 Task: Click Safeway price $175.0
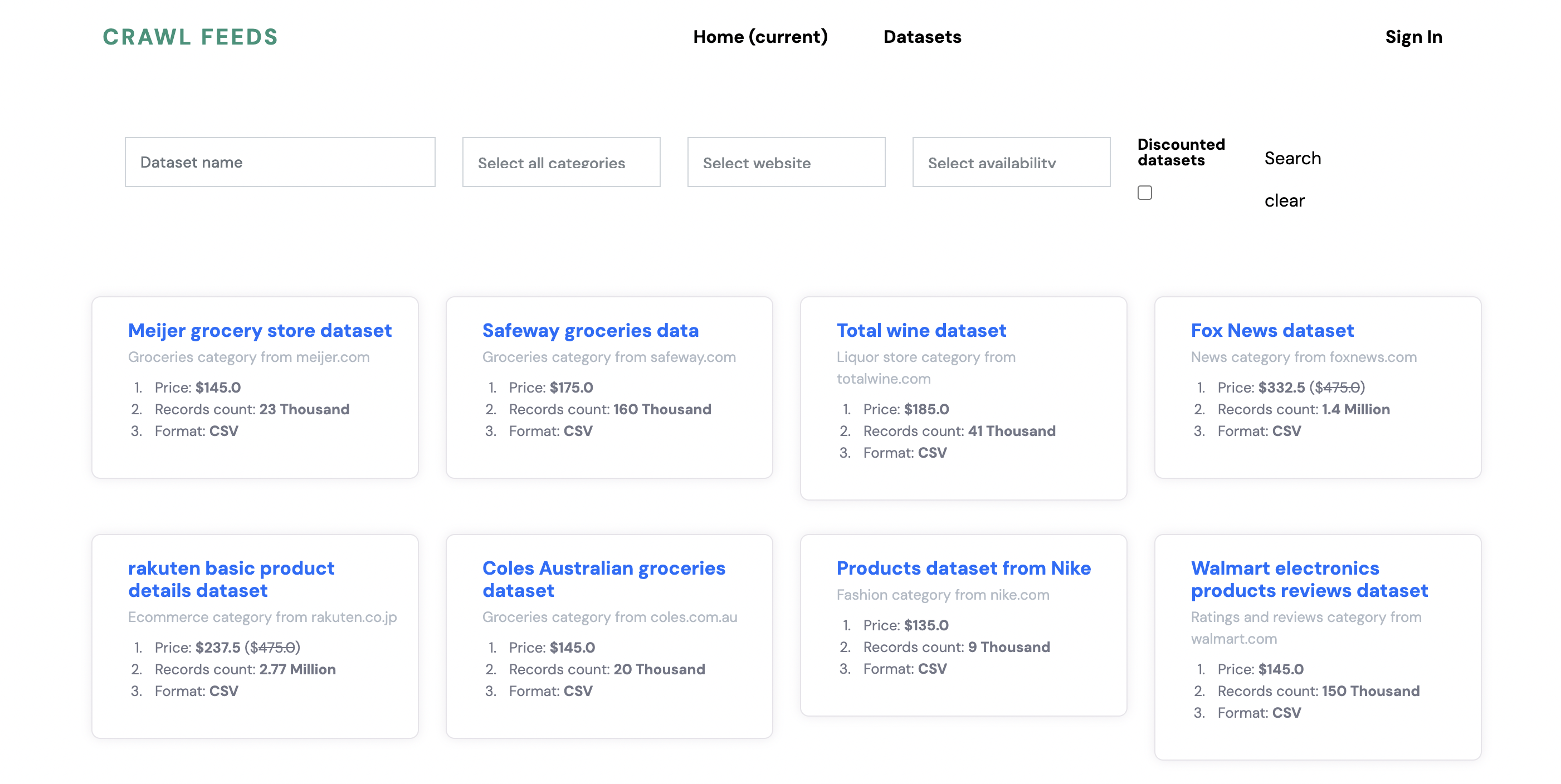point(572,387)
